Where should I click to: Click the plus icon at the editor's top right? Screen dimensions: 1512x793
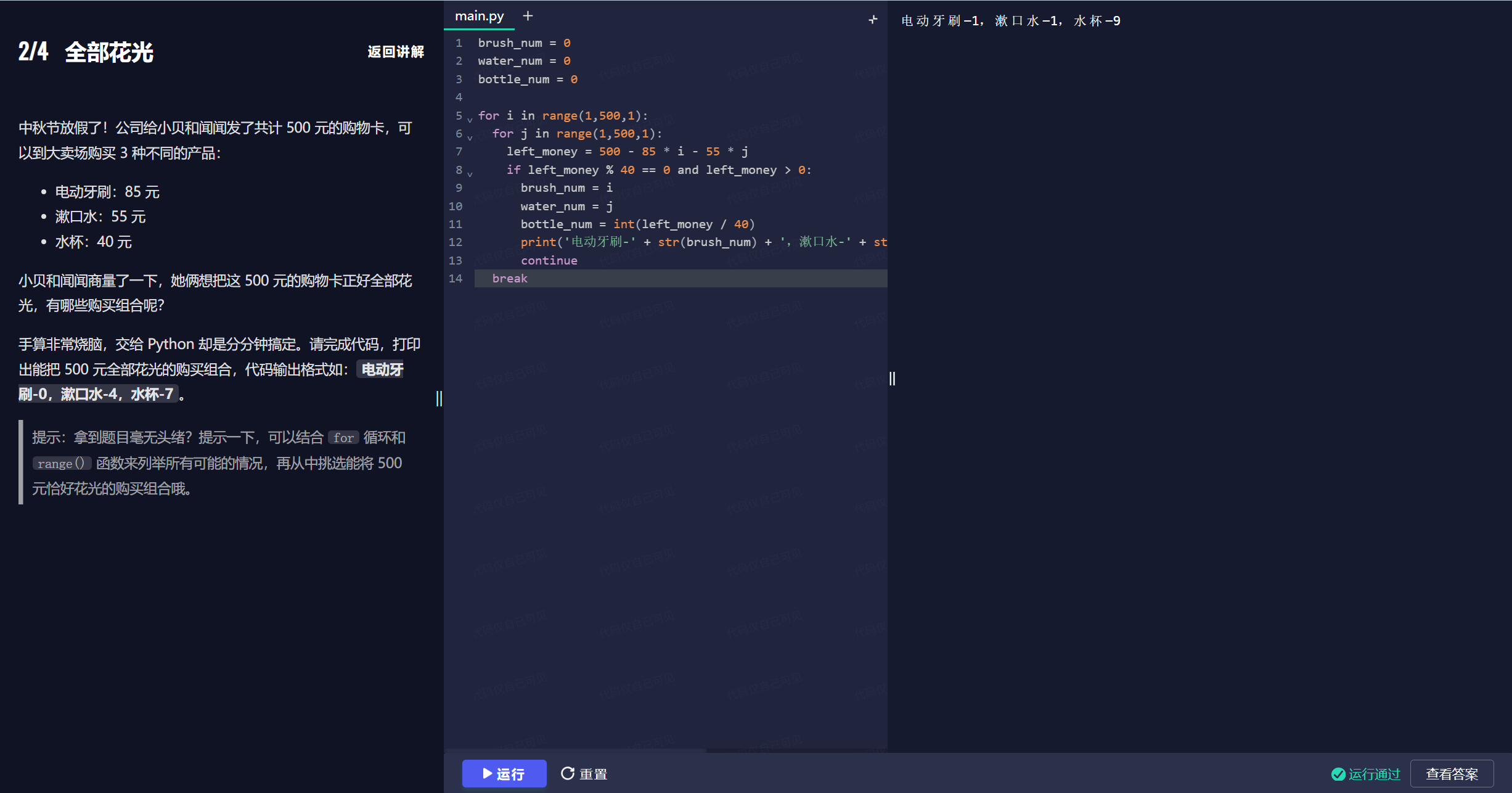point(873,20)
